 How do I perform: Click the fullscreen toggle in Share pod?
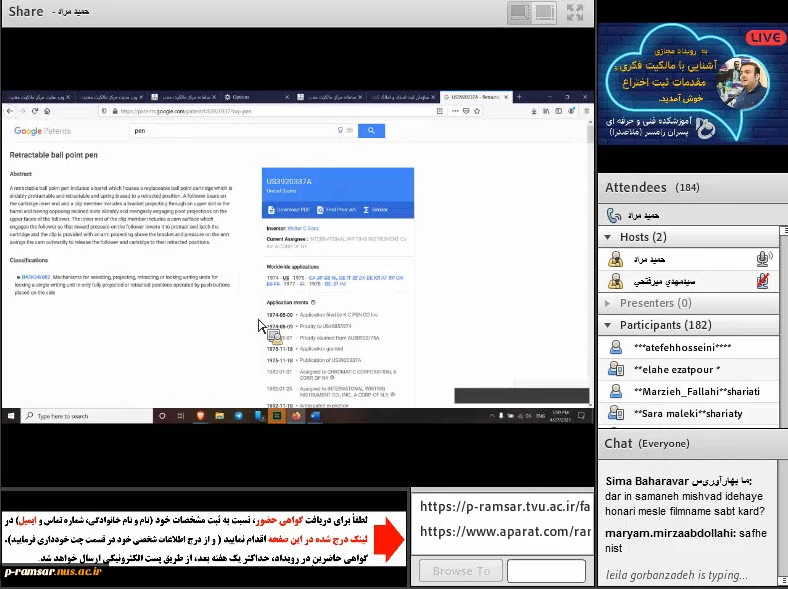[574, 12]
